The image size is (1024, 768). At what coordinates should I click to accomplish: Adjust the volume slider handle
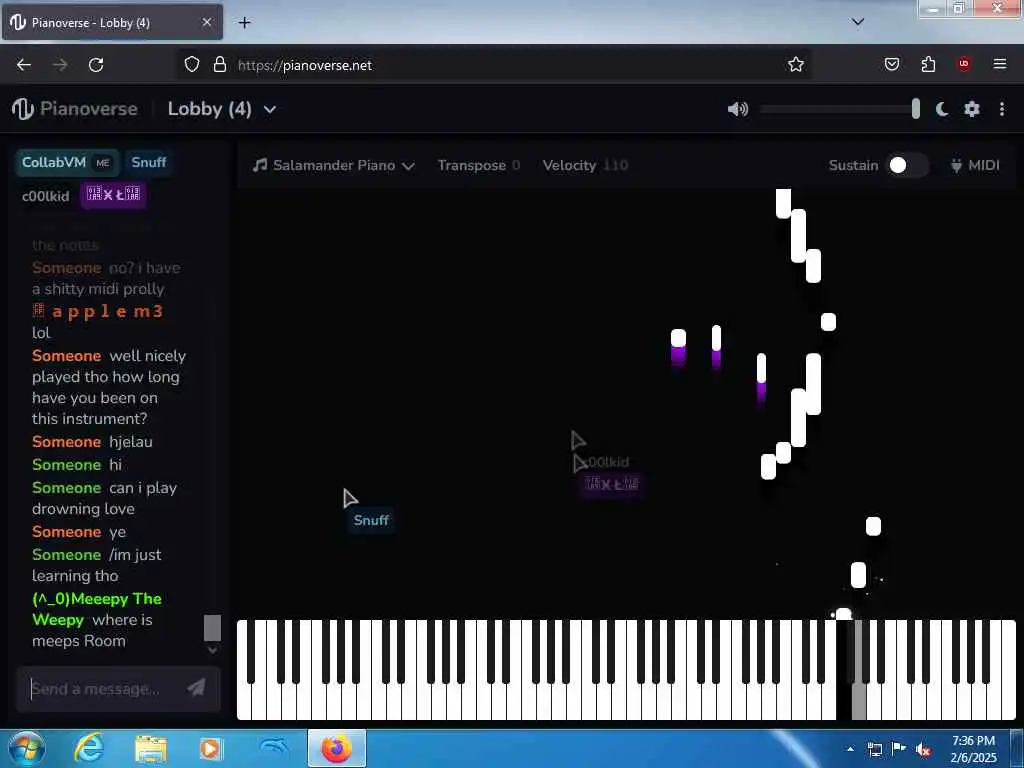click(916, 109)
